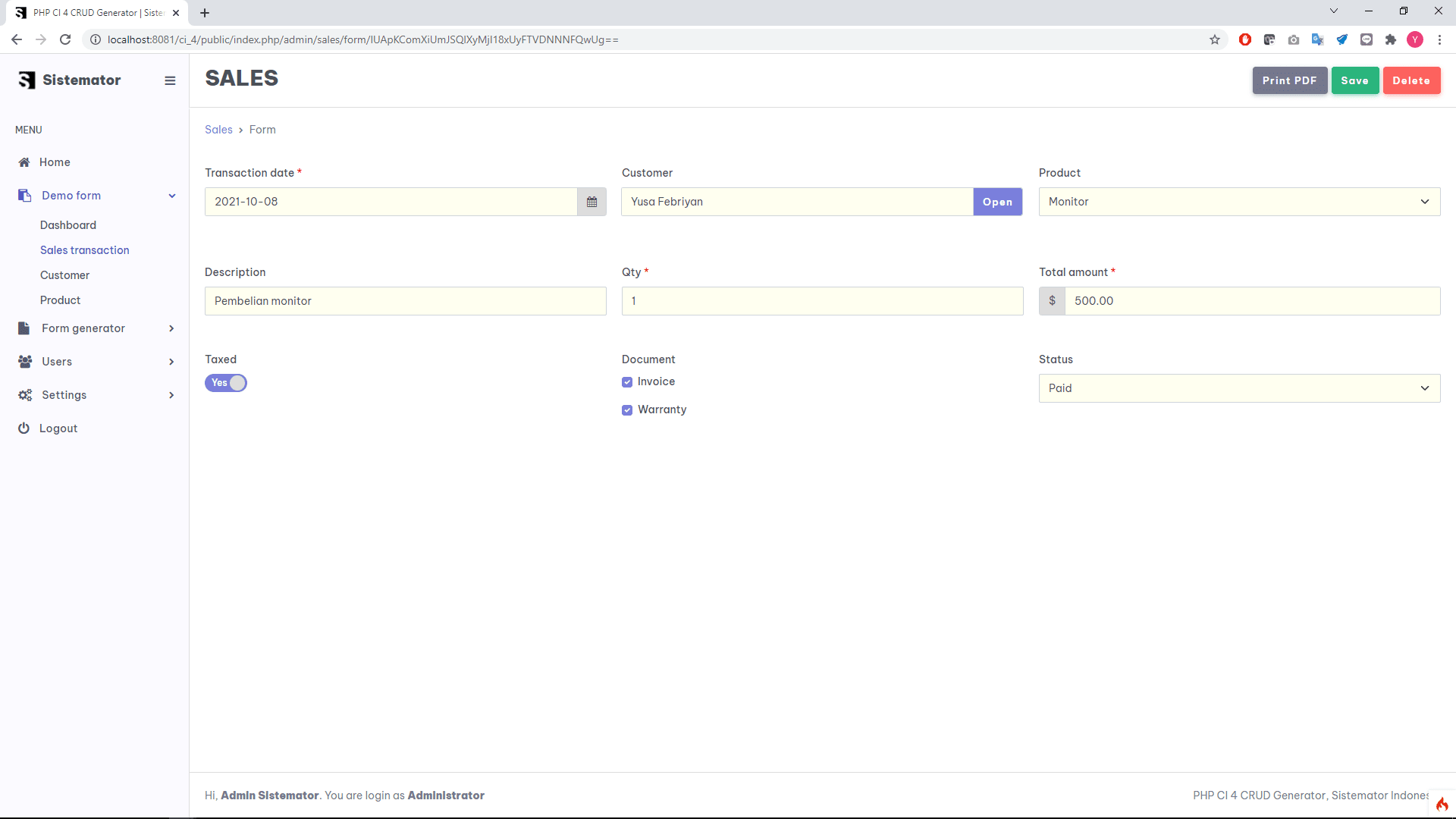The width and height of the screenshot is (1456, 819).
Task: Click the Sistemator logo icon
Action: tap(27, 80)
